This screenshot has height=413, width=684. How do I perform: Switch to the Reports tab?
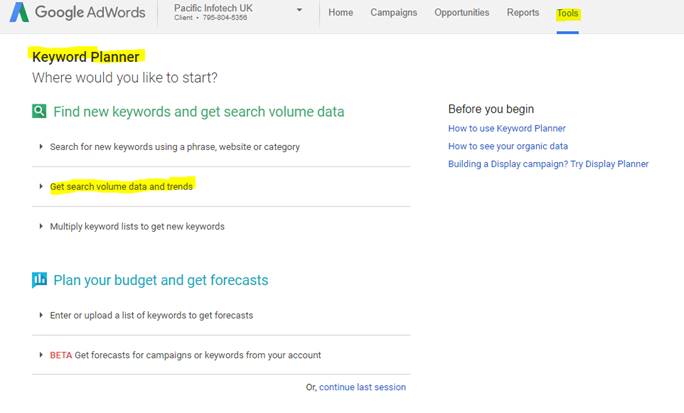click(x=523, y=13)
